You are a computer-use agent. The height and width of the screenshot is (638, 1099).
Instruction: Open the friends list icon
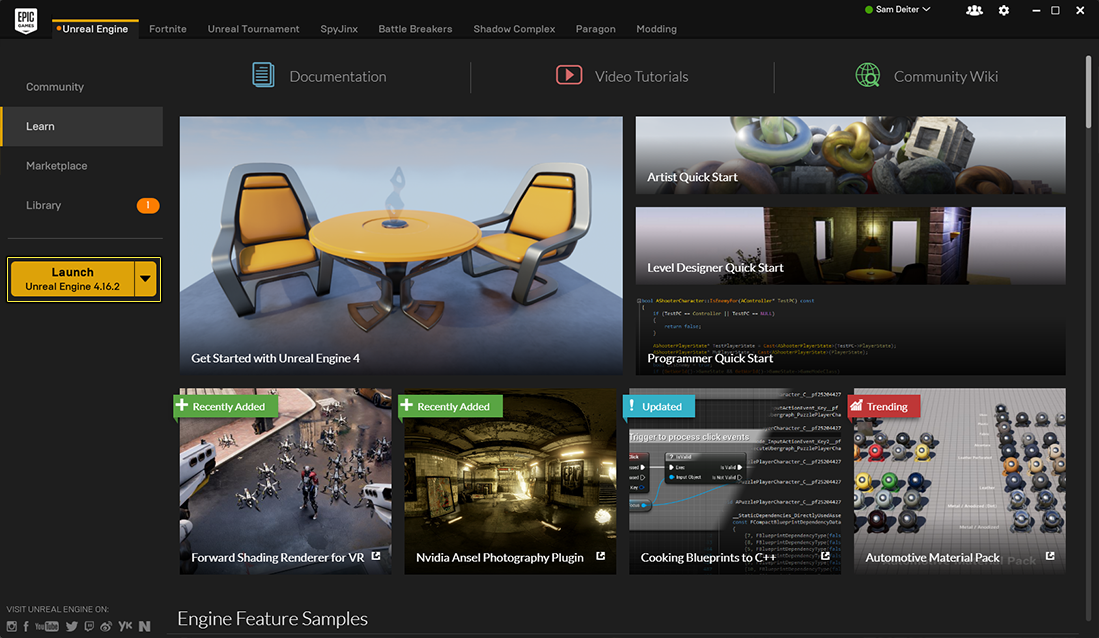point(974,11)
